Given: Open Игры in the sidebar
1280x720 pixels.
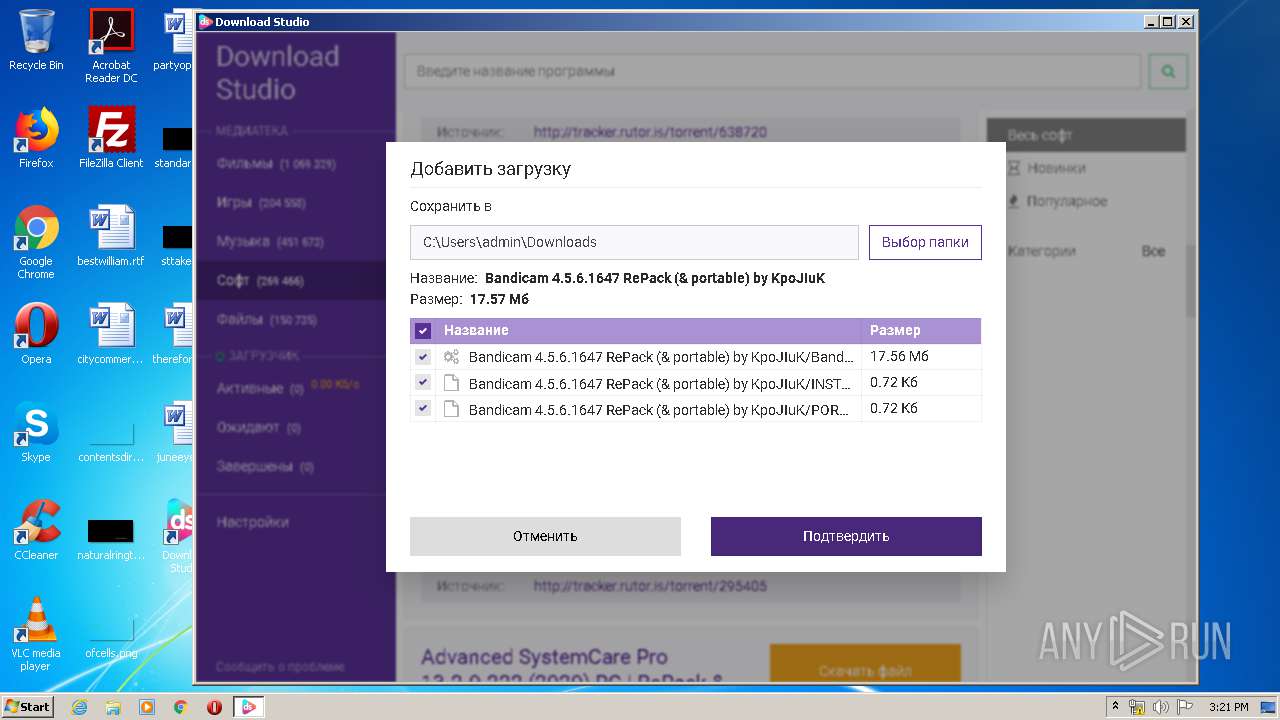Looking at the screenshot, I should (x=290, y=202).
